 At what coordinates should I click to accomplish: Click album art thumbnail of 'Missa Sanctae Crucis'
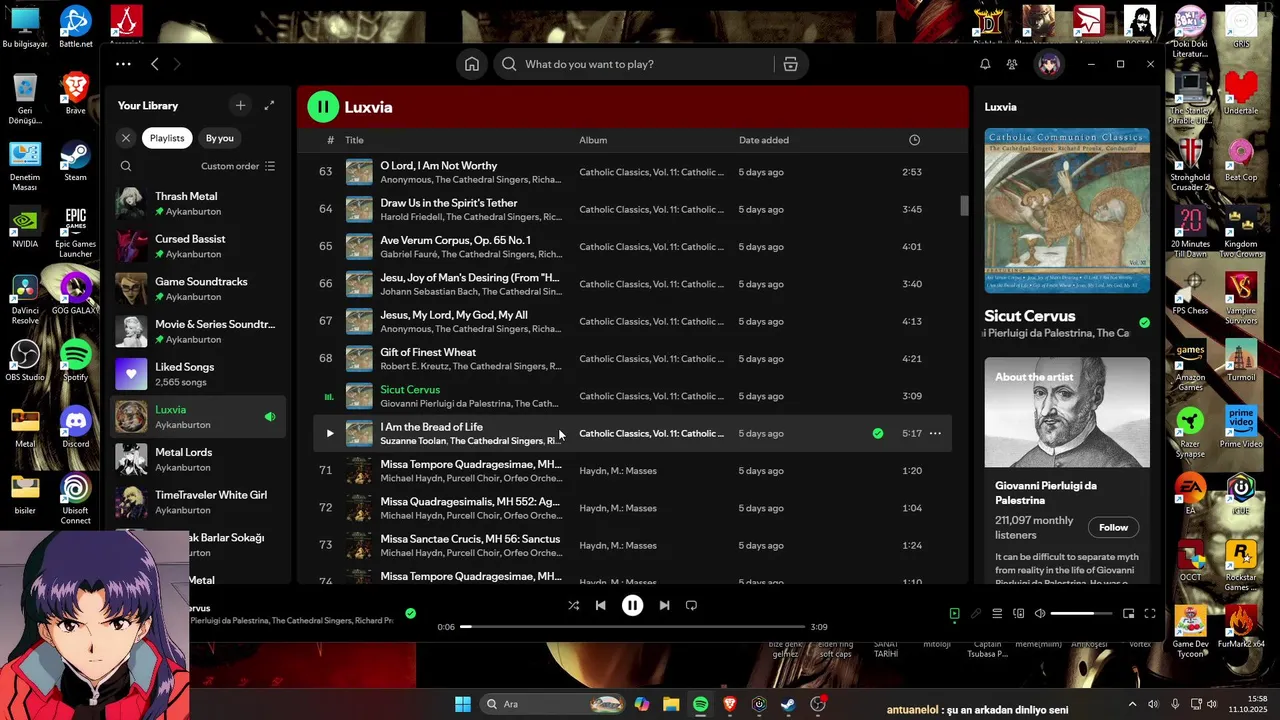(x=359, y=546)
